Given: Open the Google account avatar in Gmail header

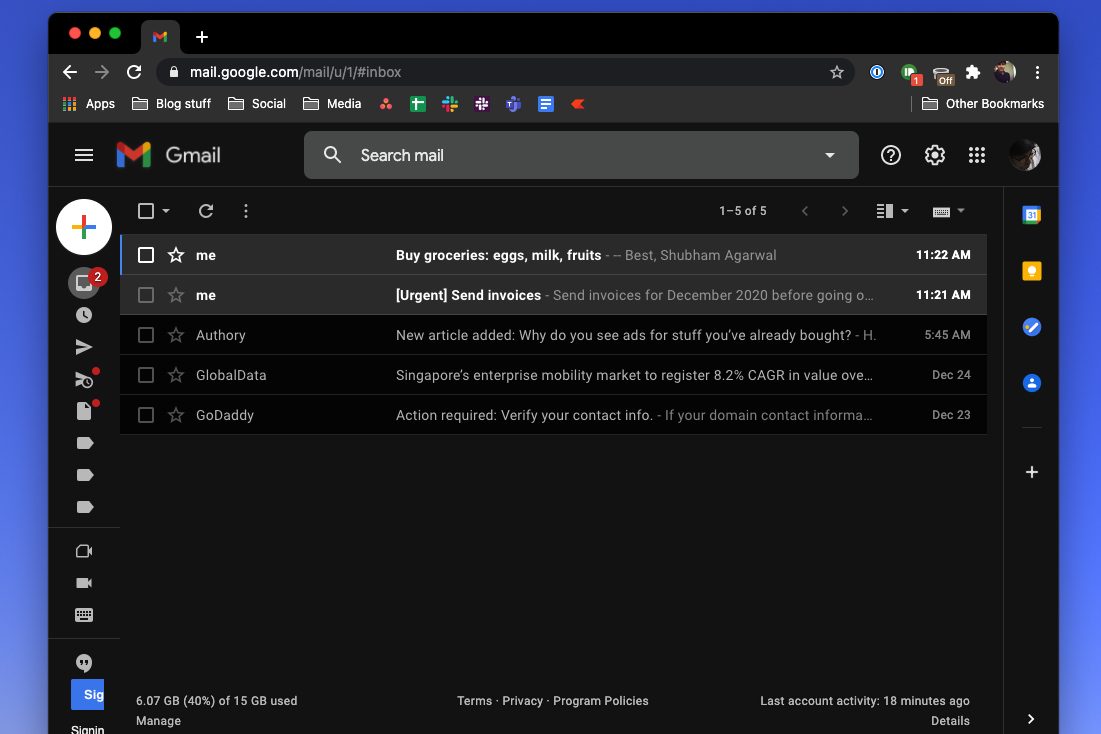Looking at the screenshot, I should click(x=1024, y=155).
